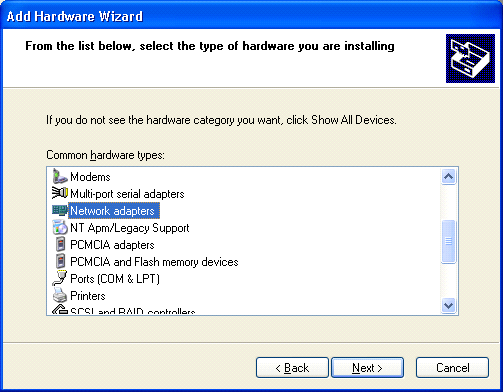Select Printers in the list
The height and width of the screenshot is (392, 503).
(x=88, y=296)
